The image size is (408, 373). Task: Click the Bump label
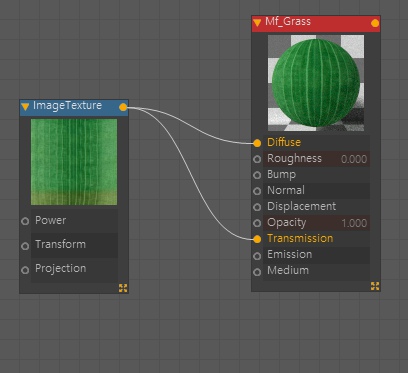(x=281, y=175)
